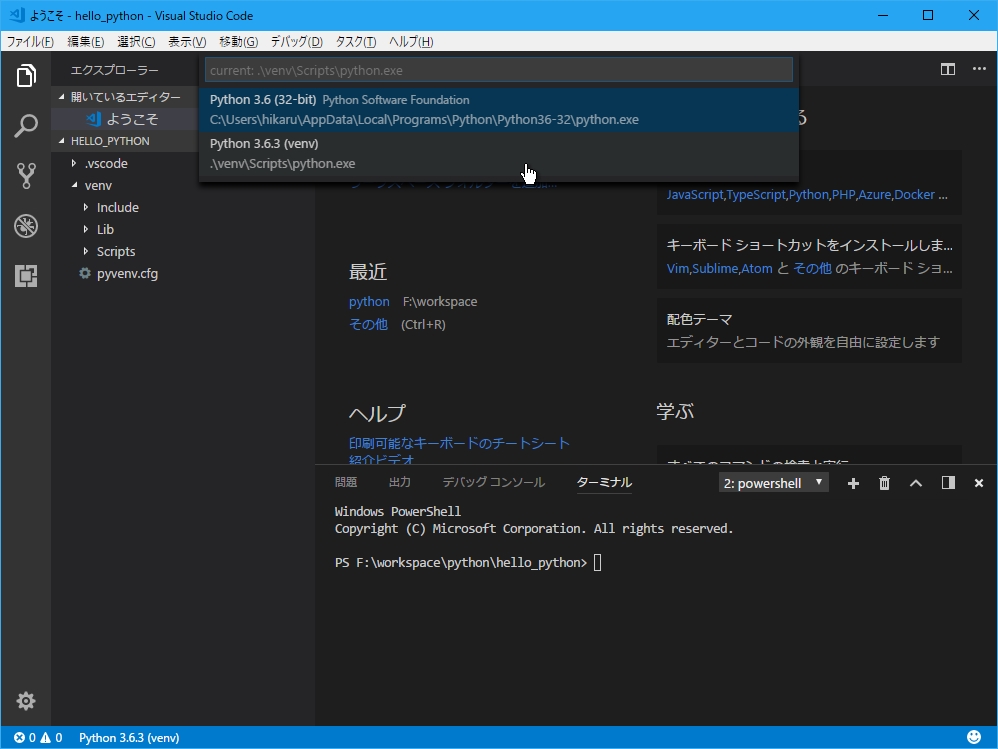Collapse the HELLO_PYTHON folder section

[x=62, y=141]
